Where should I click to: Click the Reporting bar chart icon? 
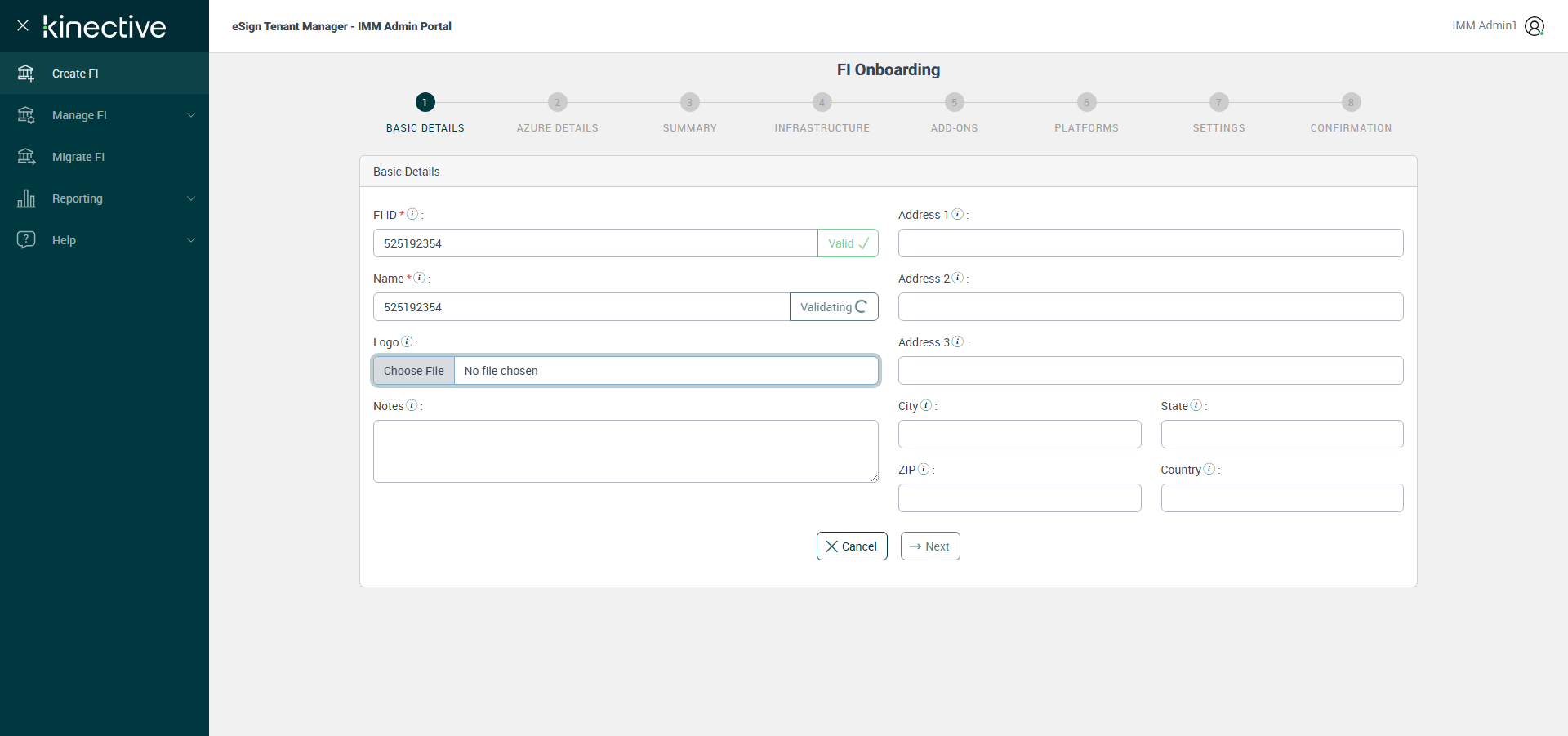26,198
